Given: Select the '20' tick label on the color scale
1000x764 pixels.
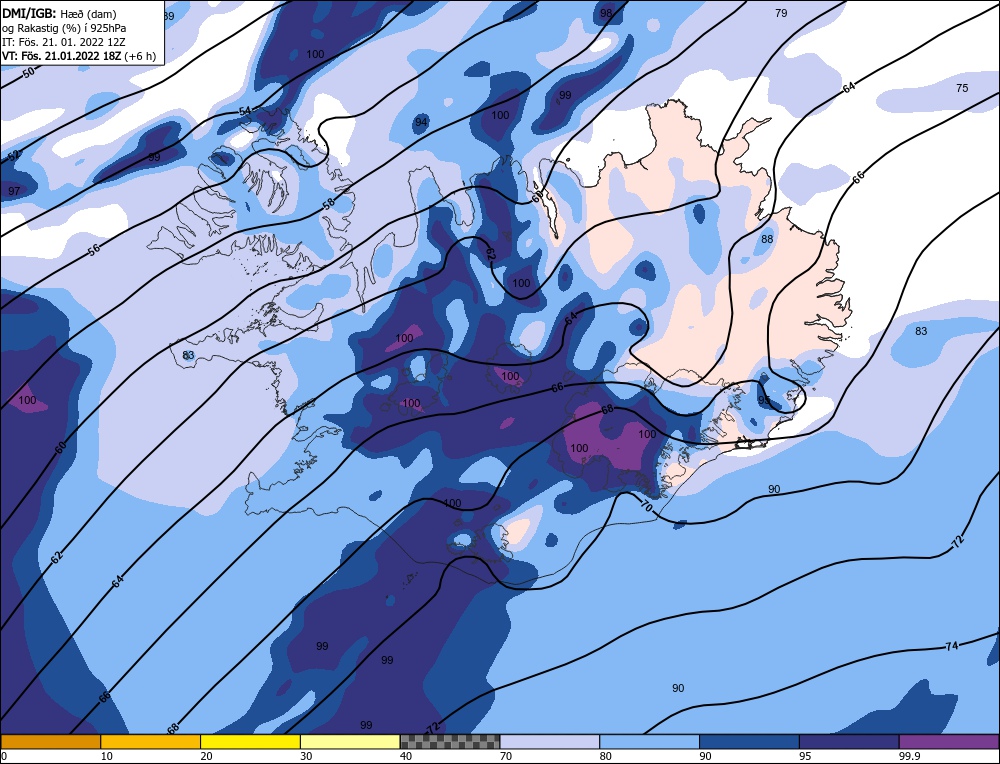Looking at the screenshot, I should [x=207, y=756].
